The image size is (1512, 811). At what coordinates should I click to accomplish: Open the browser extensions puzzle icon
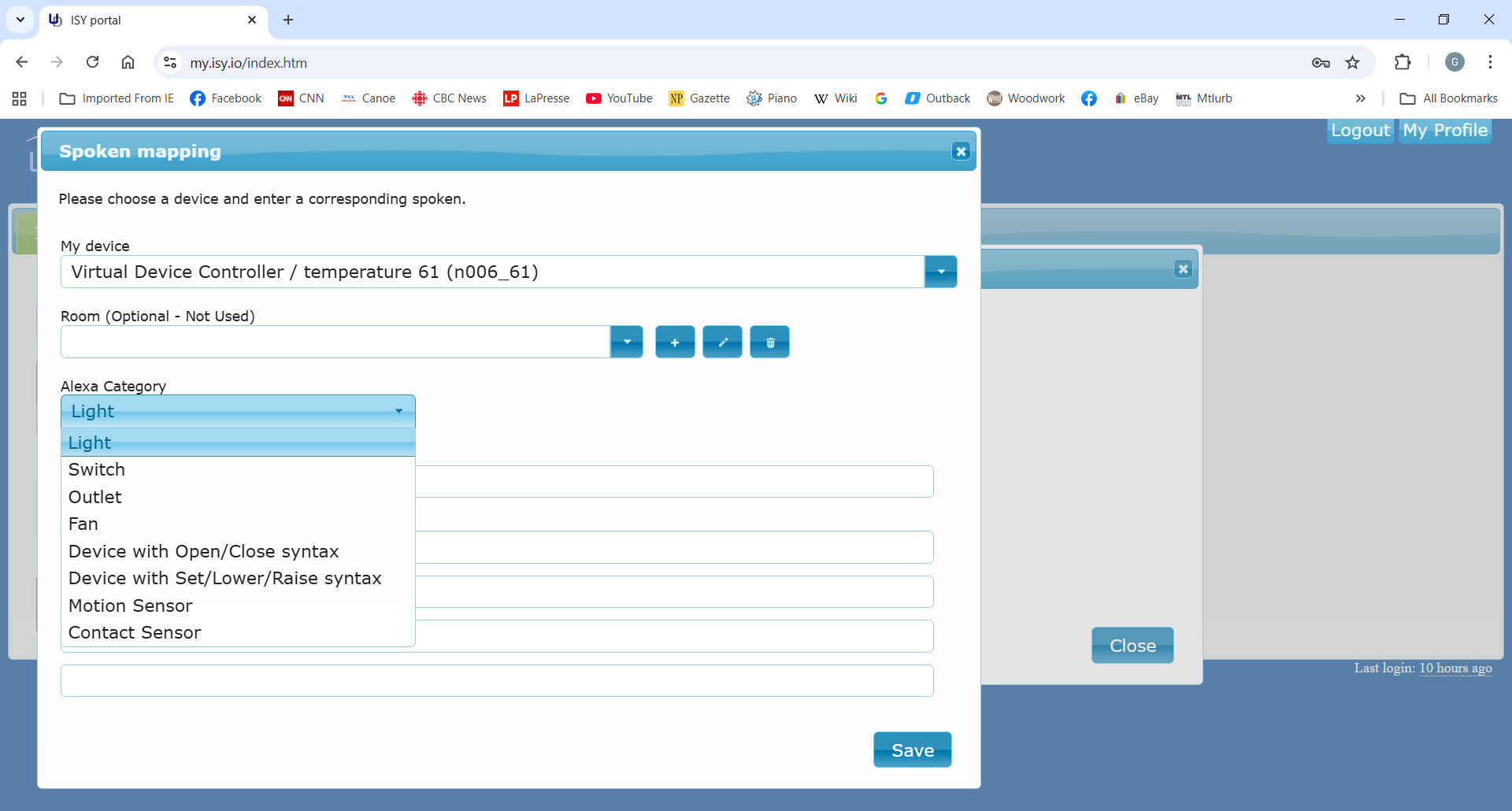click(1403, 63)
